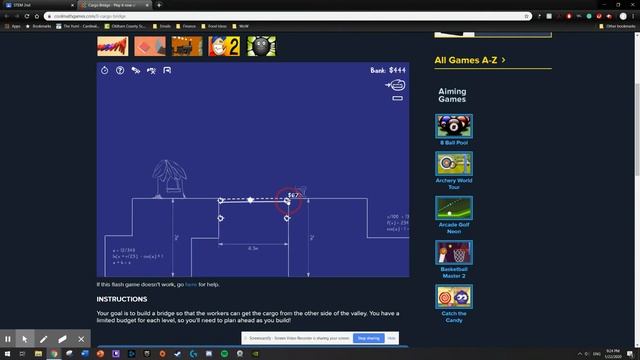Click the left upper bridge anchor node
640x360 pixels.
coord(221,200)
